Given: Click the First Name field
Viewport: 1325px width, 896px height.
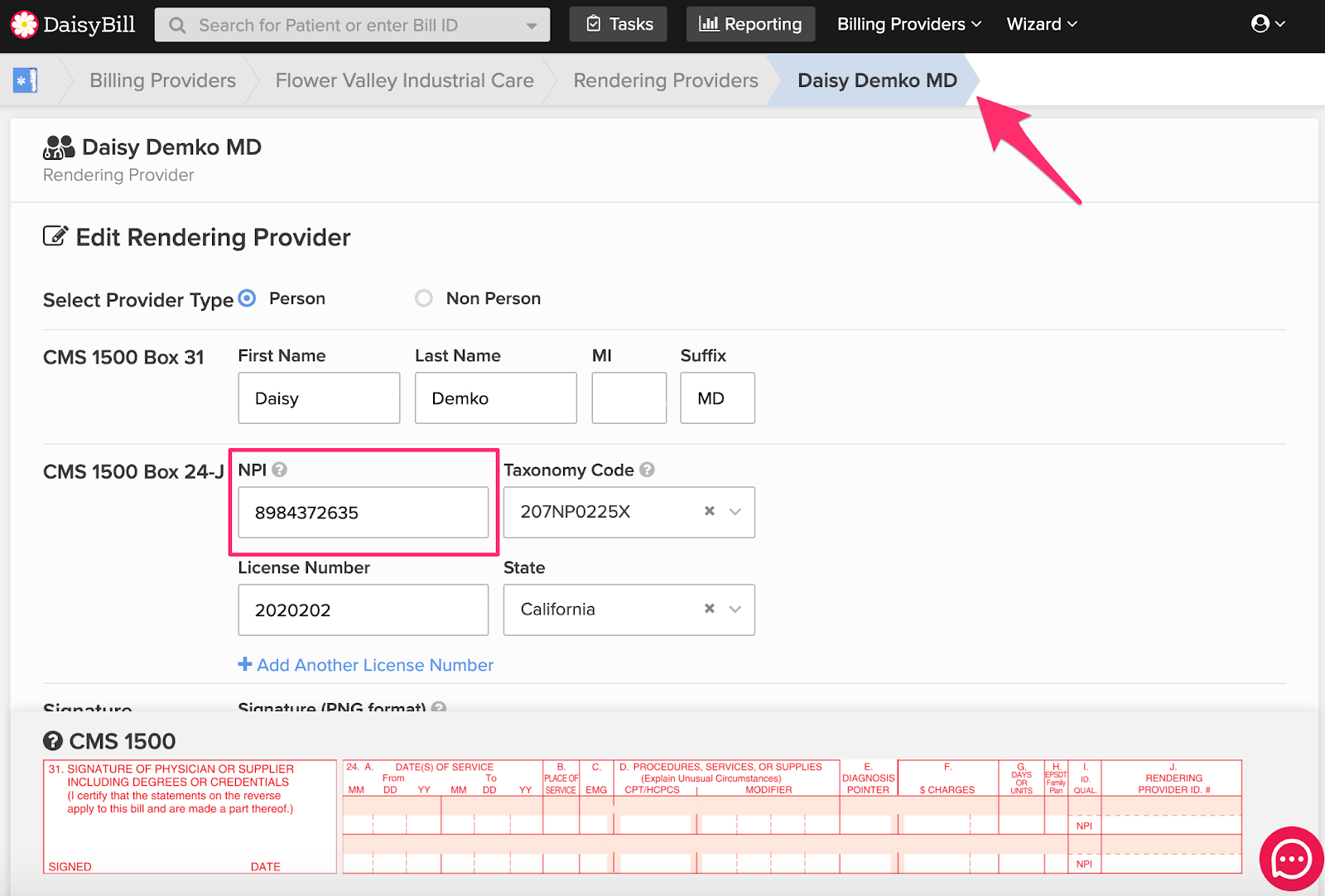Looking at the screenshot, I should pyautogui.click(x=319, y=398).
